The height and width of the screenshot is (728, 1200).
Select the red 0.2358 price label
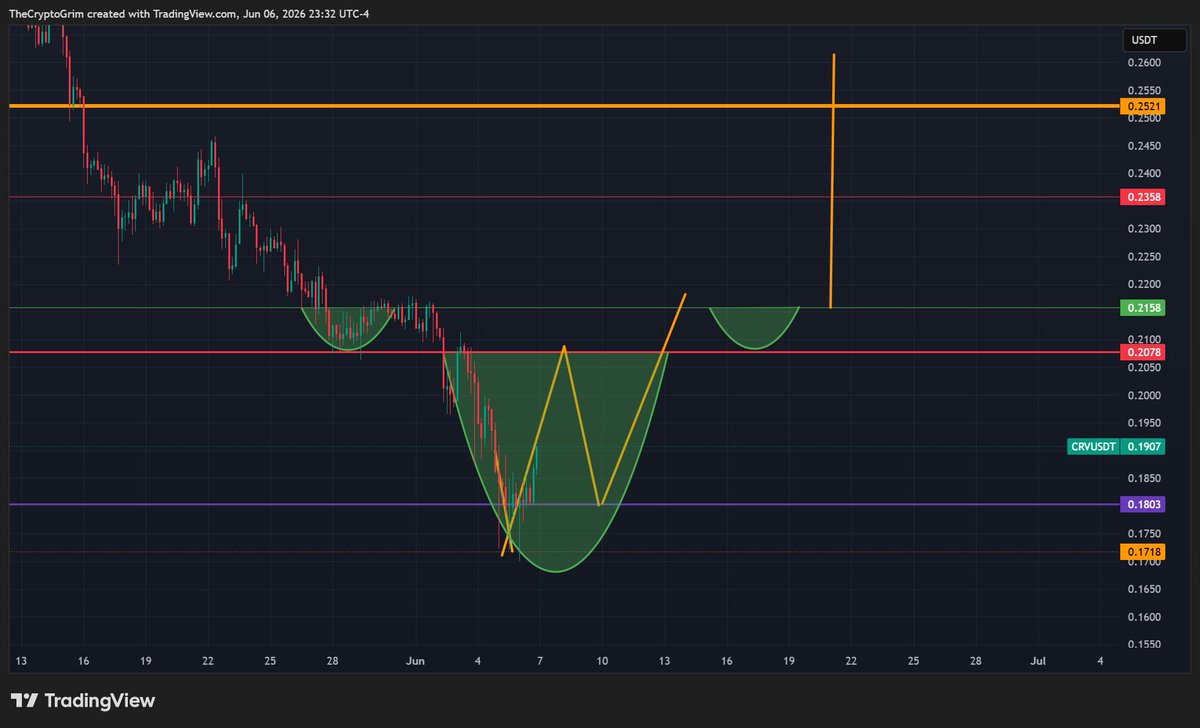1143,198
